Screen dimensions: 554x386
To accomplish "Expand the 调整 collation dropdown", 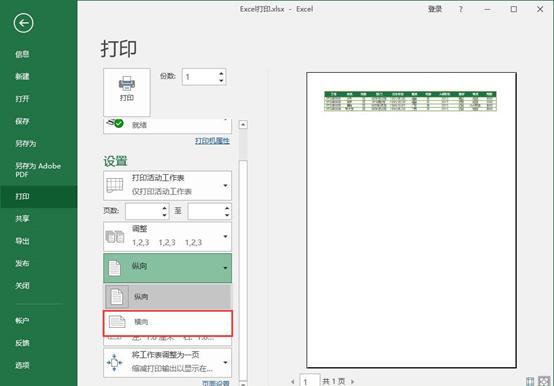I will pyautogui.click(x=167, y=236).
